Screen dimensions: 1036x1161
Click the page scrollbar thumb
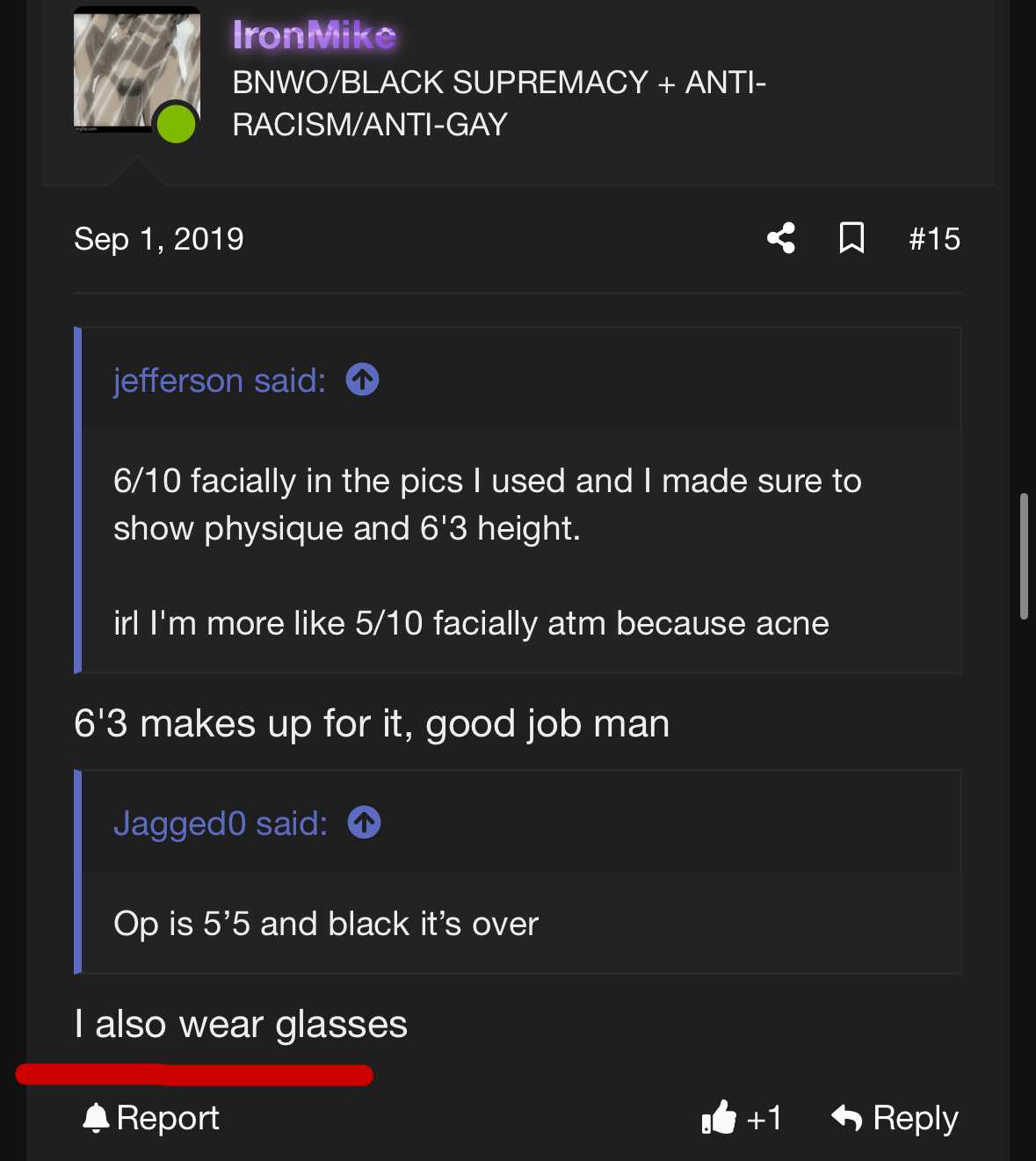[1024, 556]
